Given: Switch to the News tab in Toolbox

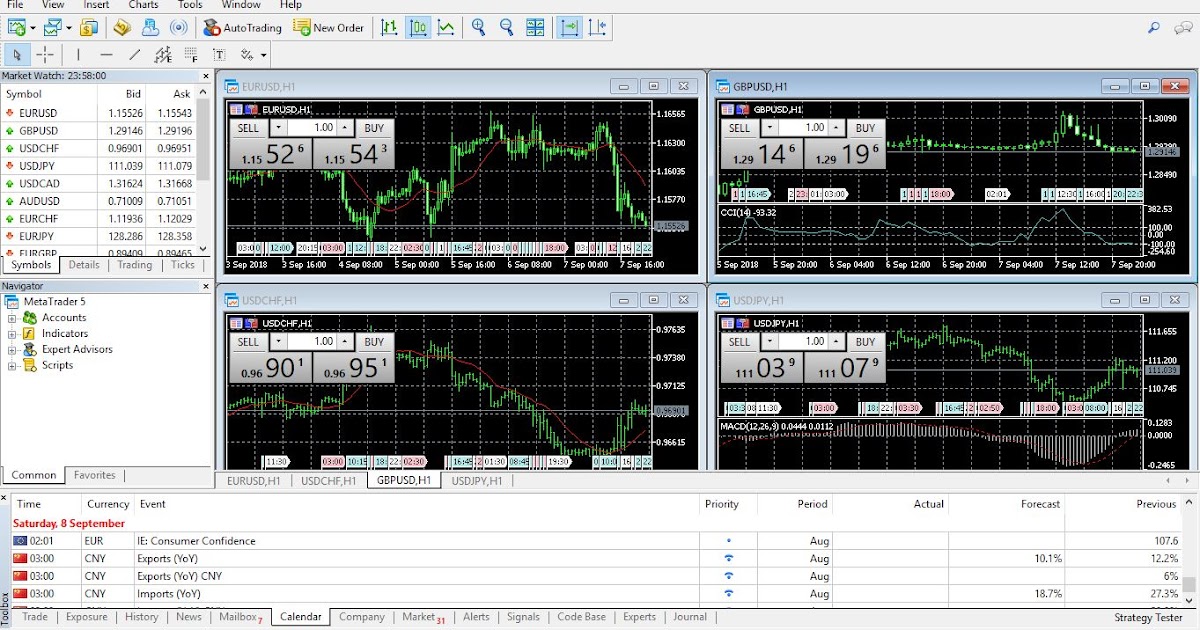Looking at the screenshot, I should pos(189,617).
